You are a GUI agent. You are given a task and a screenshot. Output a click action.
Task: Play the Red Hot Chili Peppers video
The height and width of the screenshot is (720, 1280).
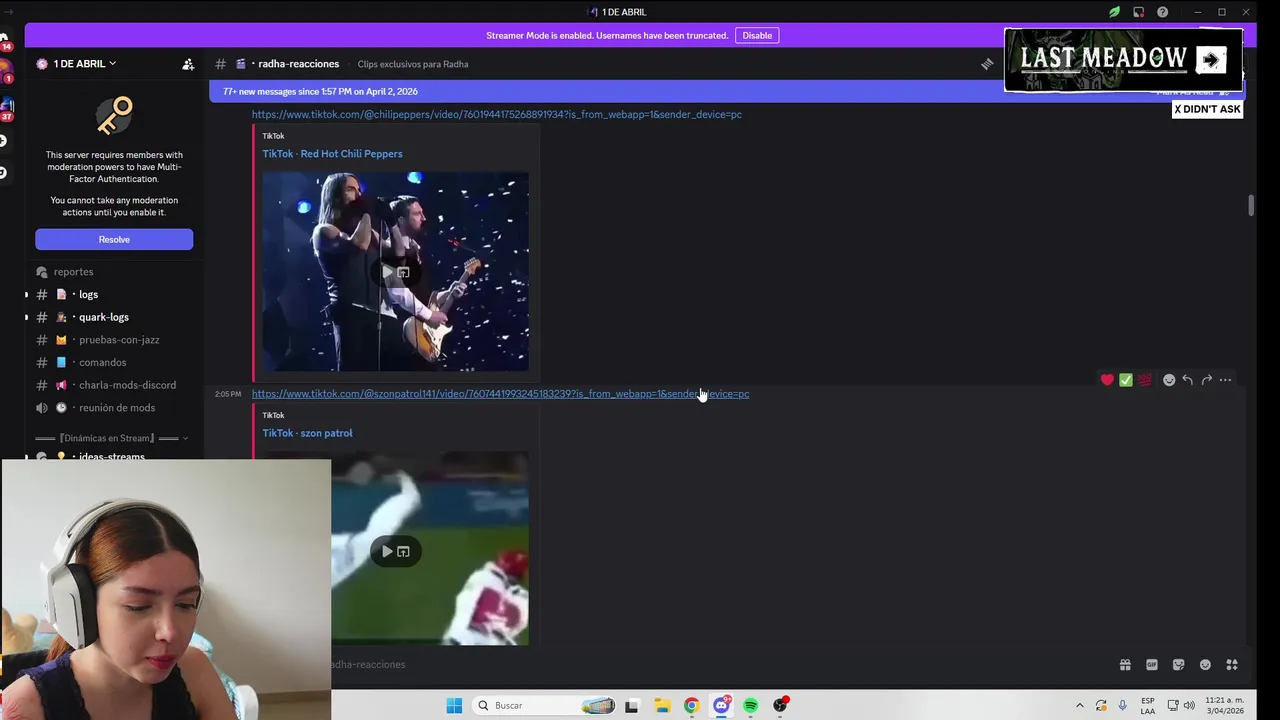[x=387, y=272]
